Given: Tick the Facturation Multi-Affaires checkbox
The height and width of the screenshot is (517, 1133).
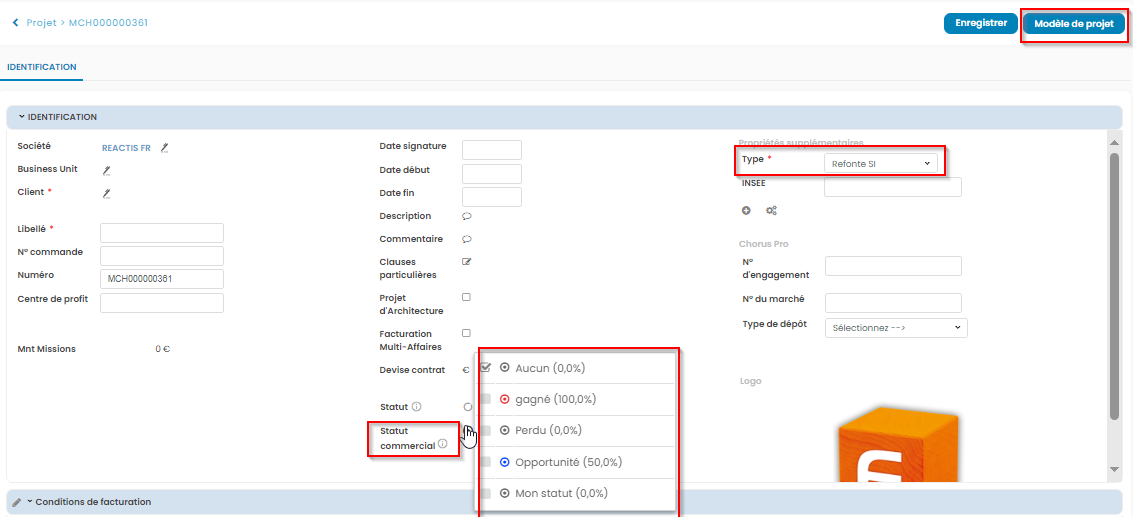Looking at the screenshot, I should [x=466, y=333].
